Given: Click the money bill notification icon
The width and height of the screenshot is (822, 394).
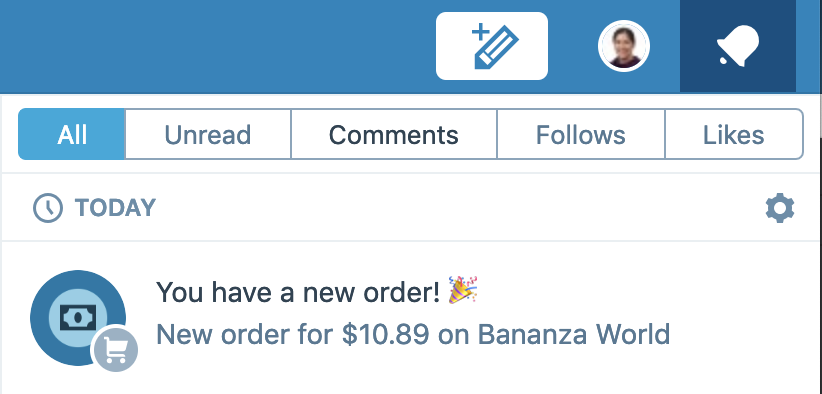Looking at the screenshot, I should 78,318.
